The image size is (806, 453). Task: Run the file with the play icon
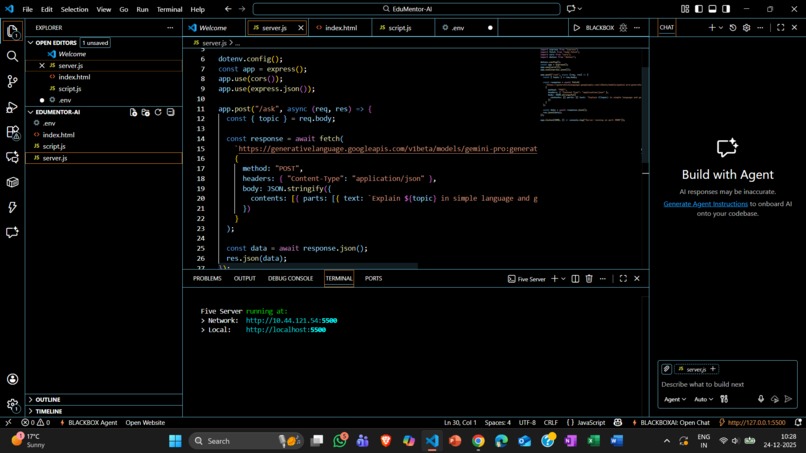pyautogui.click(x=577, y=28)
